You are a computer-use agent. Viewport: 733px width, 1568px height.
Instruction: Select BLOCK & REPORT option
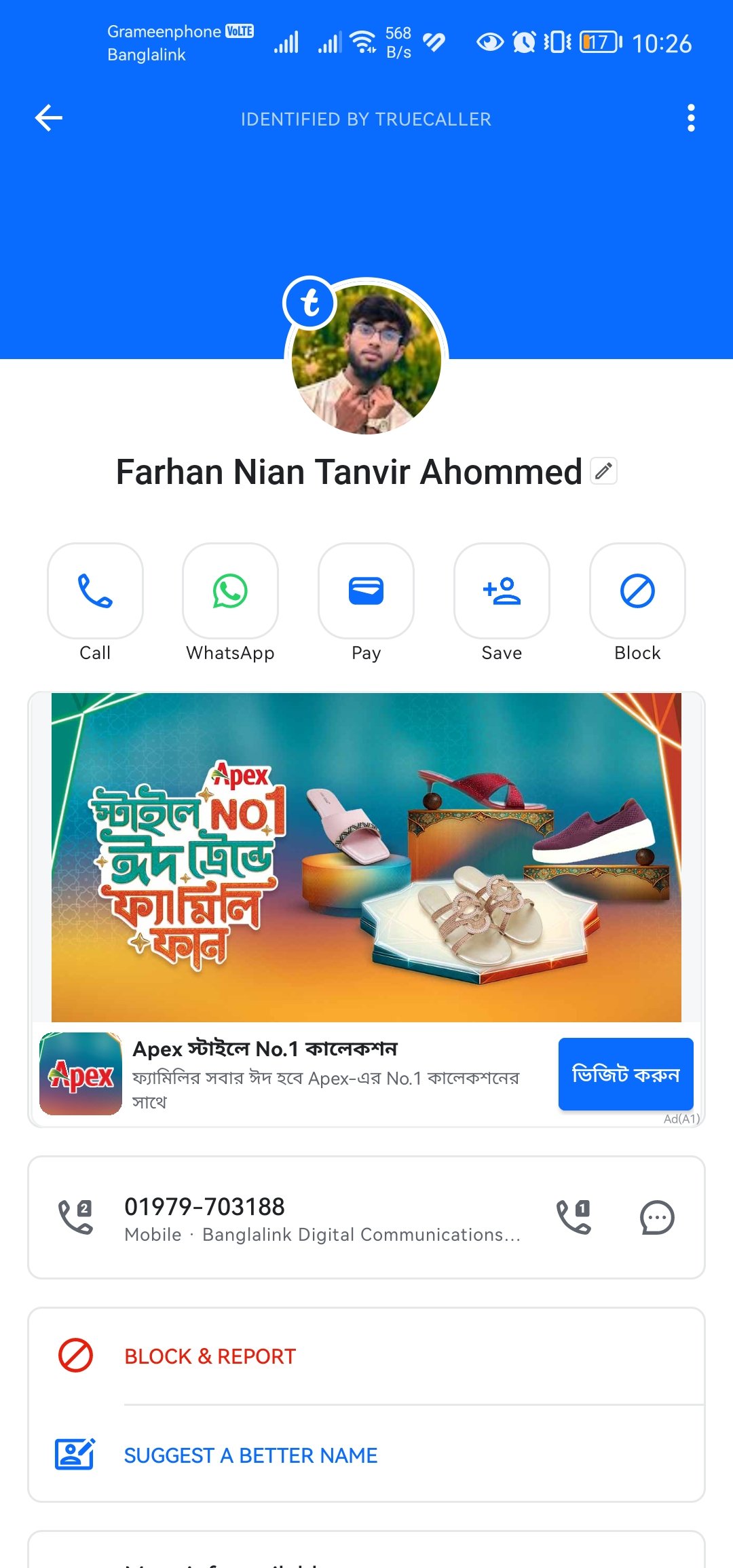coord(366,1356)
